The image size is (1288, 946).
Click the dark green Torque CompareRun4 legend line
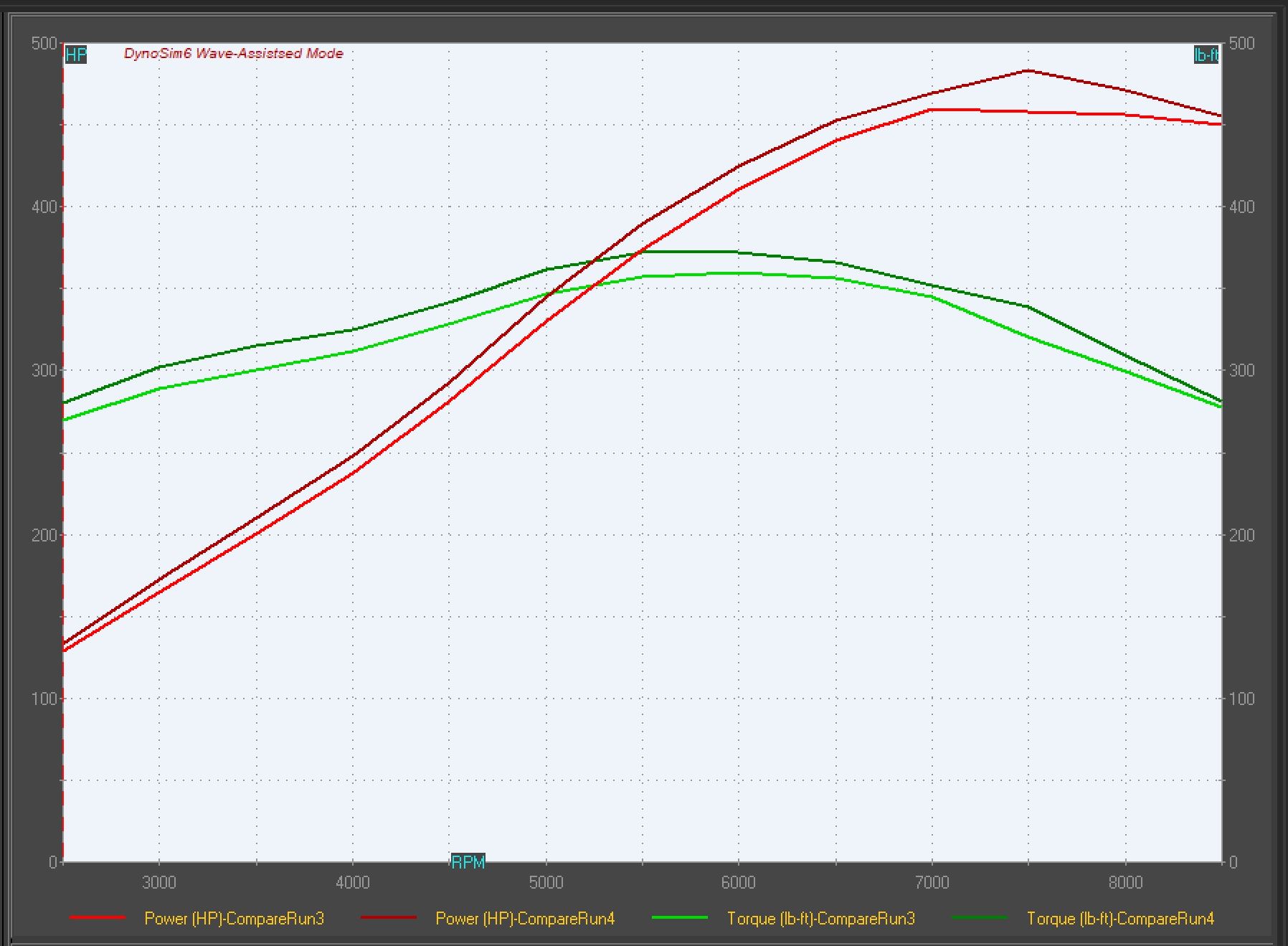[x=979, y=918]
